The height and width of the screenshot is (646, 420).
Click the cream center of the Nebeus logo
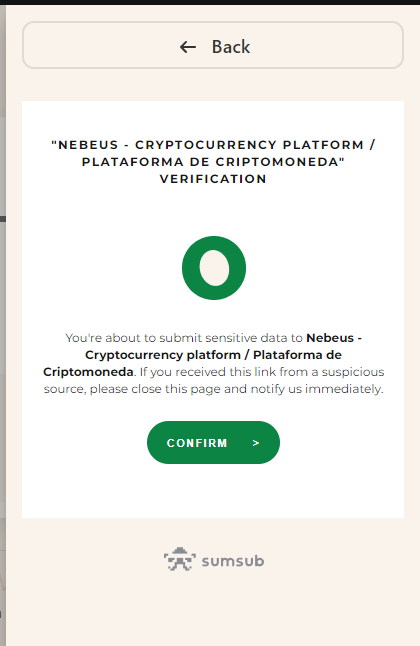[214, 268]
